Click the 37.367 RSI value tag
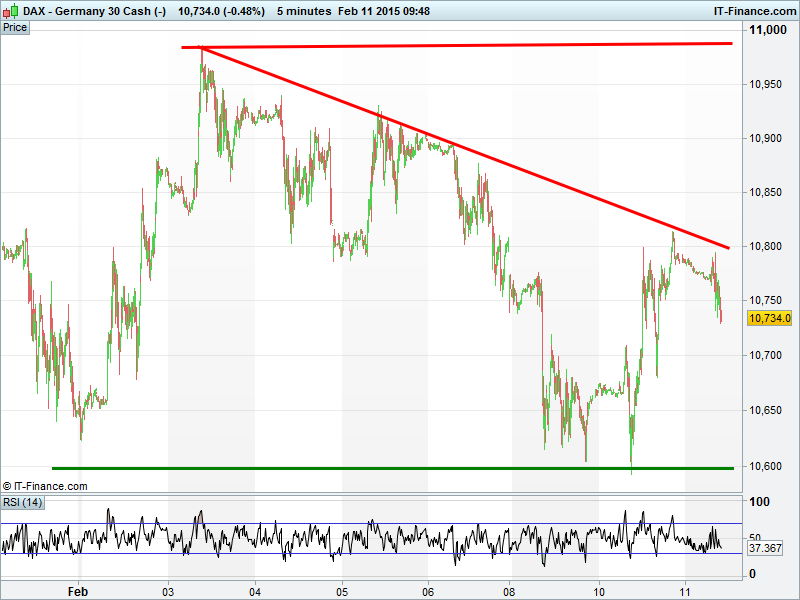The height and width of the screenshot is (600, 800). click(764, 549)
